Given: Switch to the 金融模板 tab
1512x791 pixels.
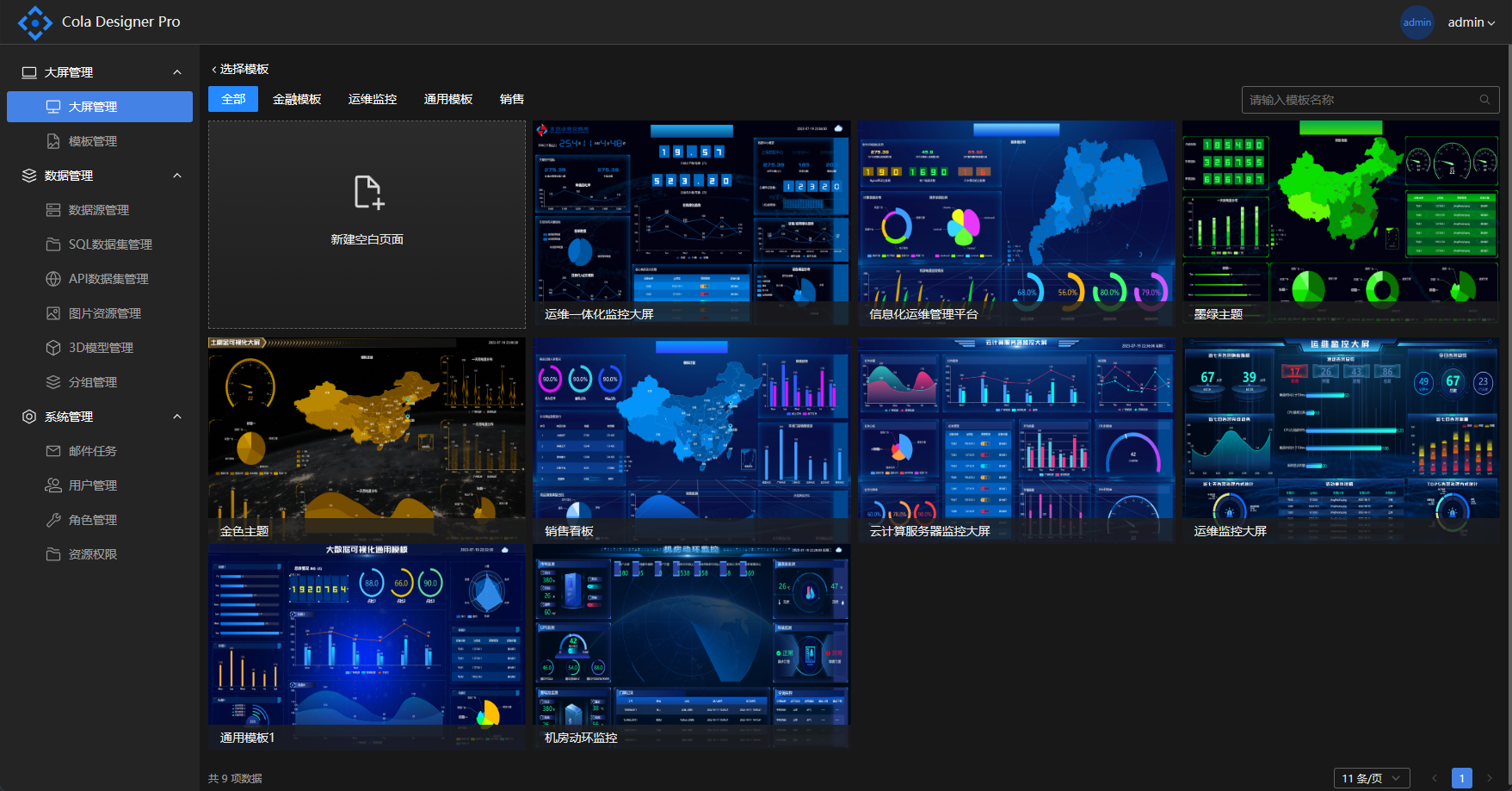Looking at the screenshot, I should 297,100.
